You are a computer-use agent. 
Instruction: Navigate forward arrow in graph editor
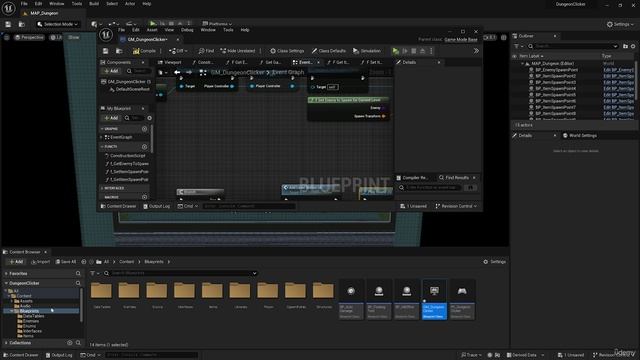click(189, 72)
